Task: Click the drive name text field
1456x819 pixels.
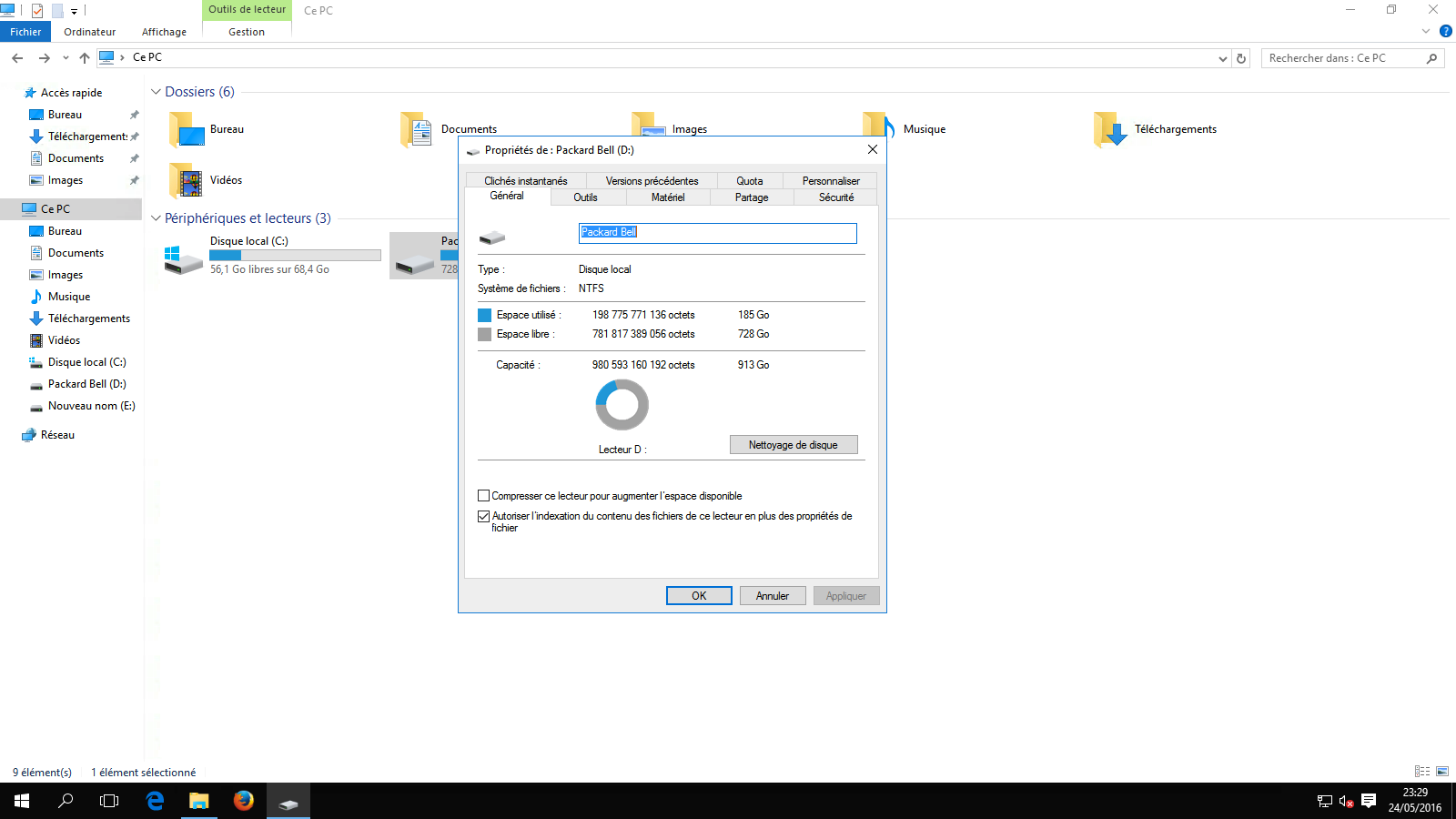Action: [717, 233]
